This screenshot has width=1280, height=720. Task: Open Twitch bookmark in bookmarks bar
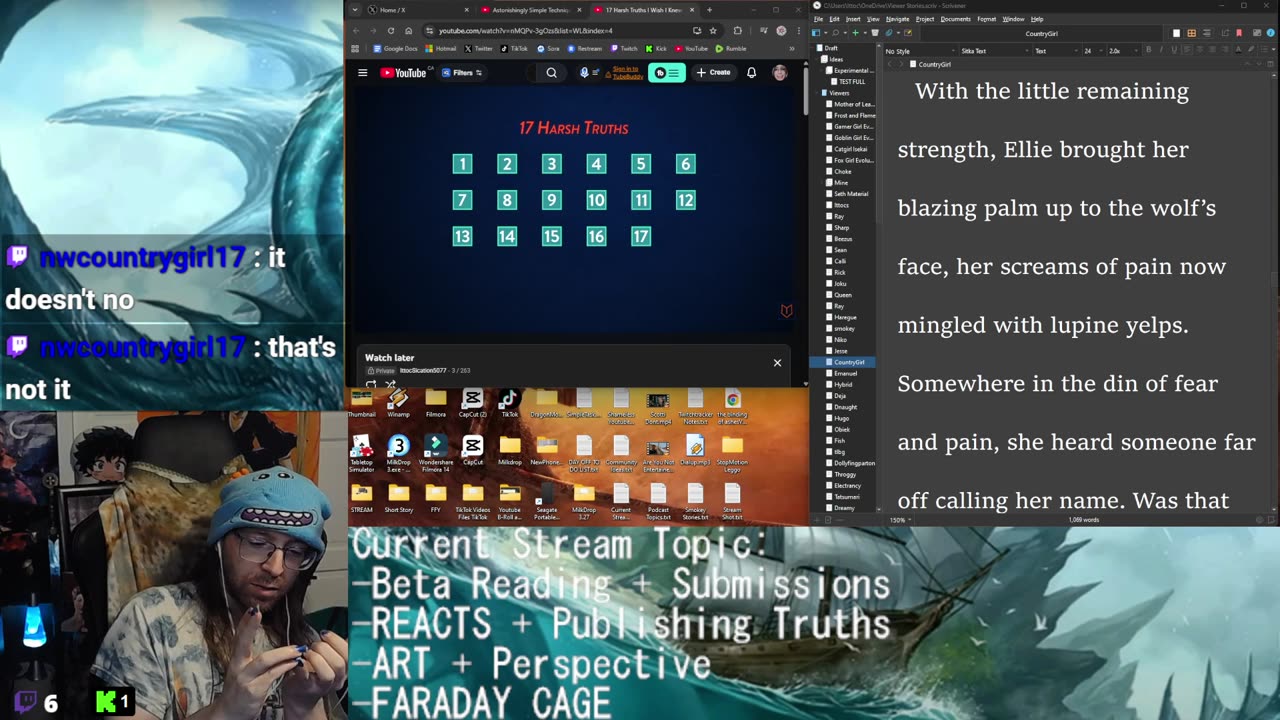tap(623, 48)
